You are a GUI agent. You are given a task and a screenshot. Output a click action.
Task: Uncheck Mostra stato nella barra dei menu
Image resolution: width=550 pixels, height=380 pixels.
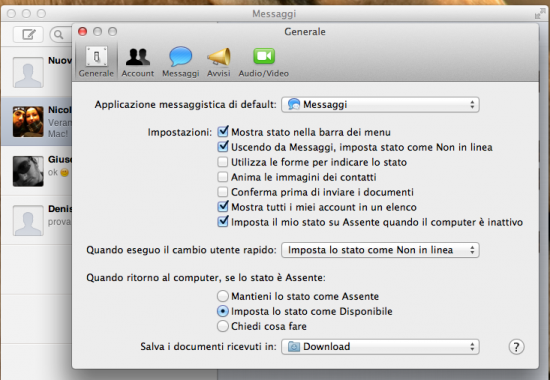[x=223, y=132]
